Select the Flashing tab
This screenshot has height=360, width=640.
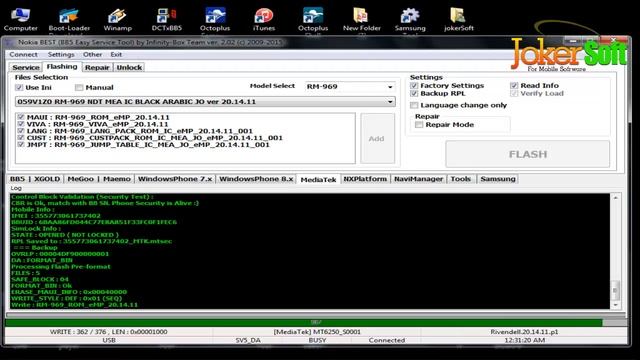(62, 67)
